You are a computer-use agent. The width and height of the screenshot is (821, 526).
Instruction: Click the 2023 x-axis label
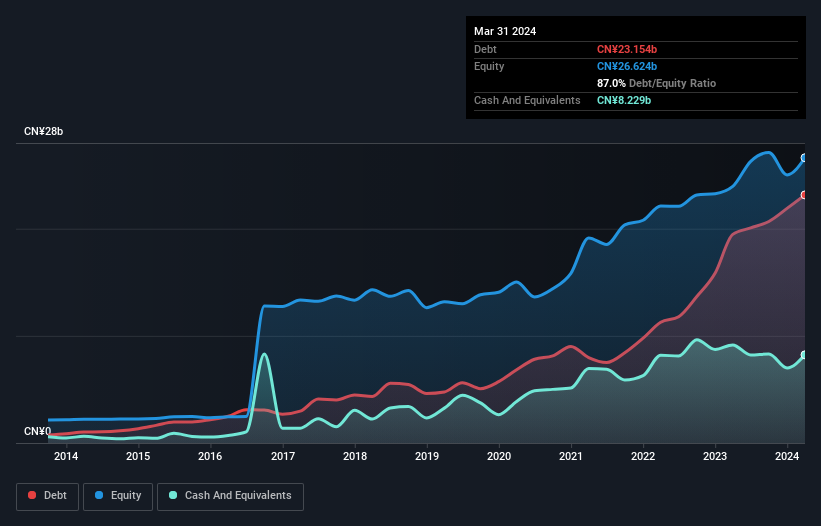[x=715, y=456]
